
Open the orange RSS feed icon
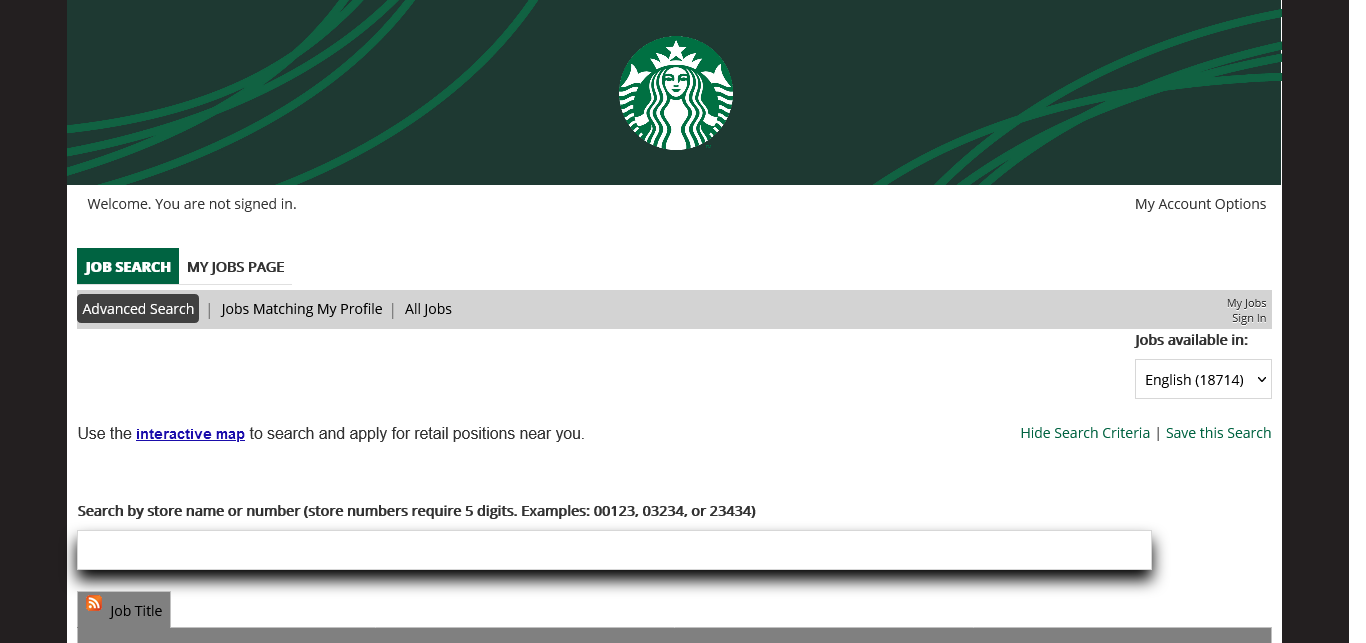(x=94, y=603)
